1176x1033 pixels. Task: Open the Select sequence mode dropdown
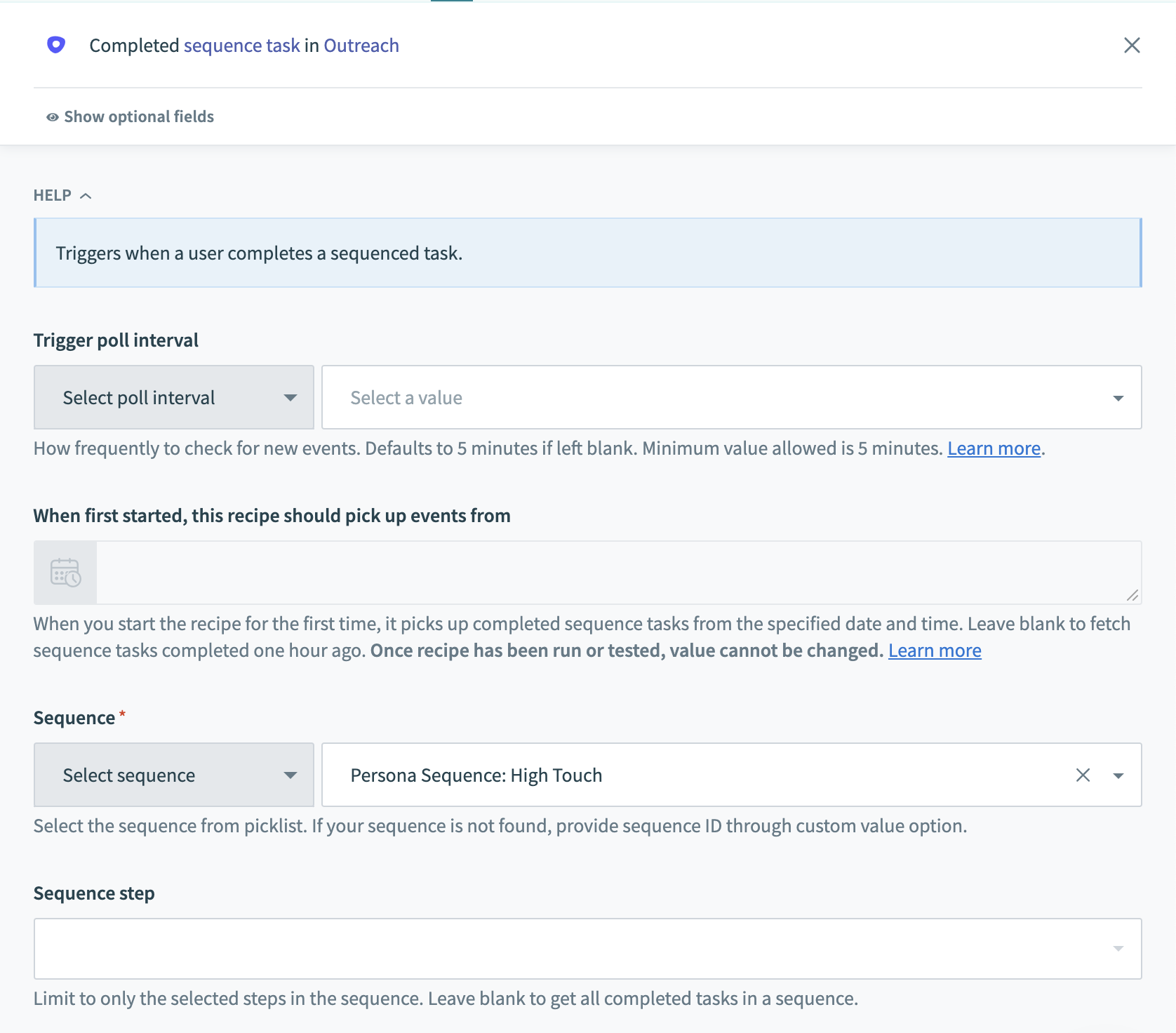coord(173,775)
